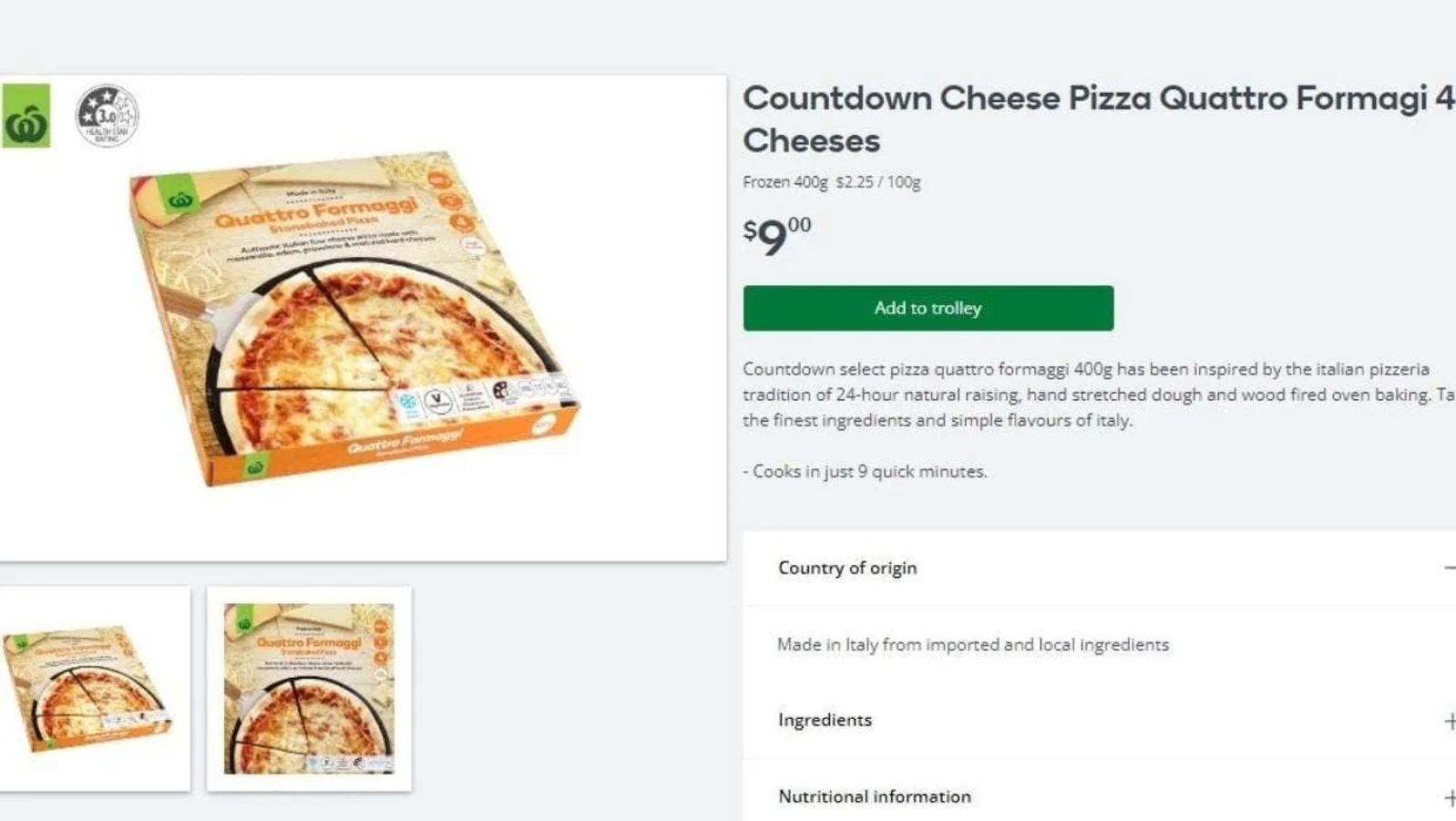Viewport: 1456px width, 821px height.
Task: Click the green Countdown logo badge
Action: (26, 117)
